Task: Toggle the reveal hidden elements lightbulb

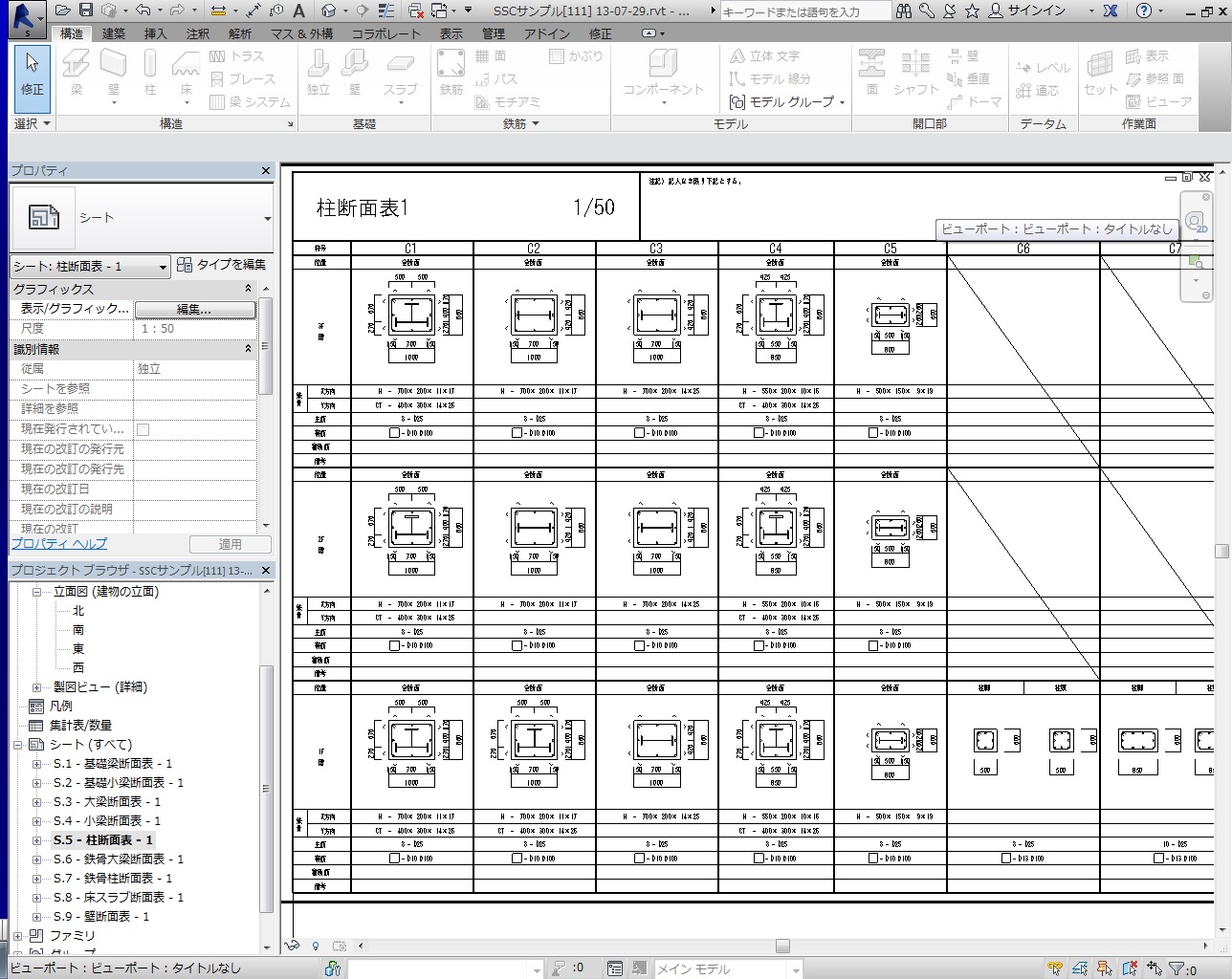Action: coord(316,945)
